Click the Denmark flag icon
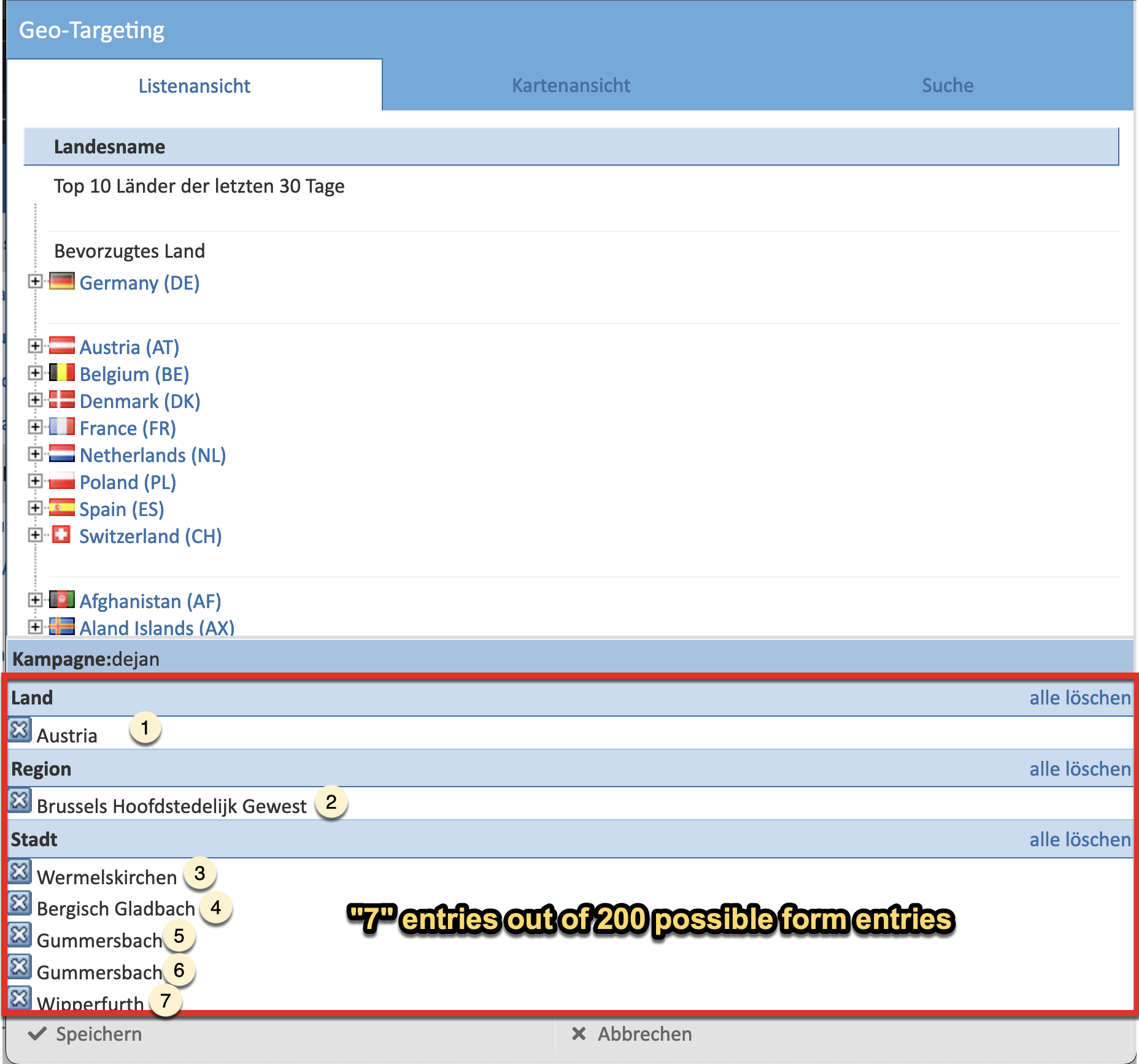 62,399
